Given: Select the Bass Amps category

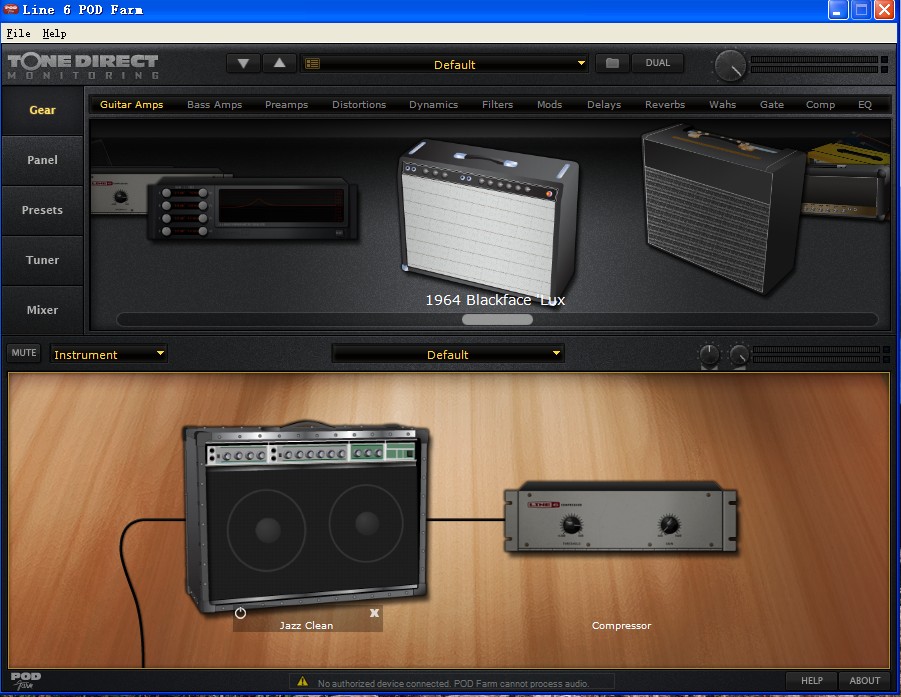Looking at the screenshot, I should coord(214,105).
